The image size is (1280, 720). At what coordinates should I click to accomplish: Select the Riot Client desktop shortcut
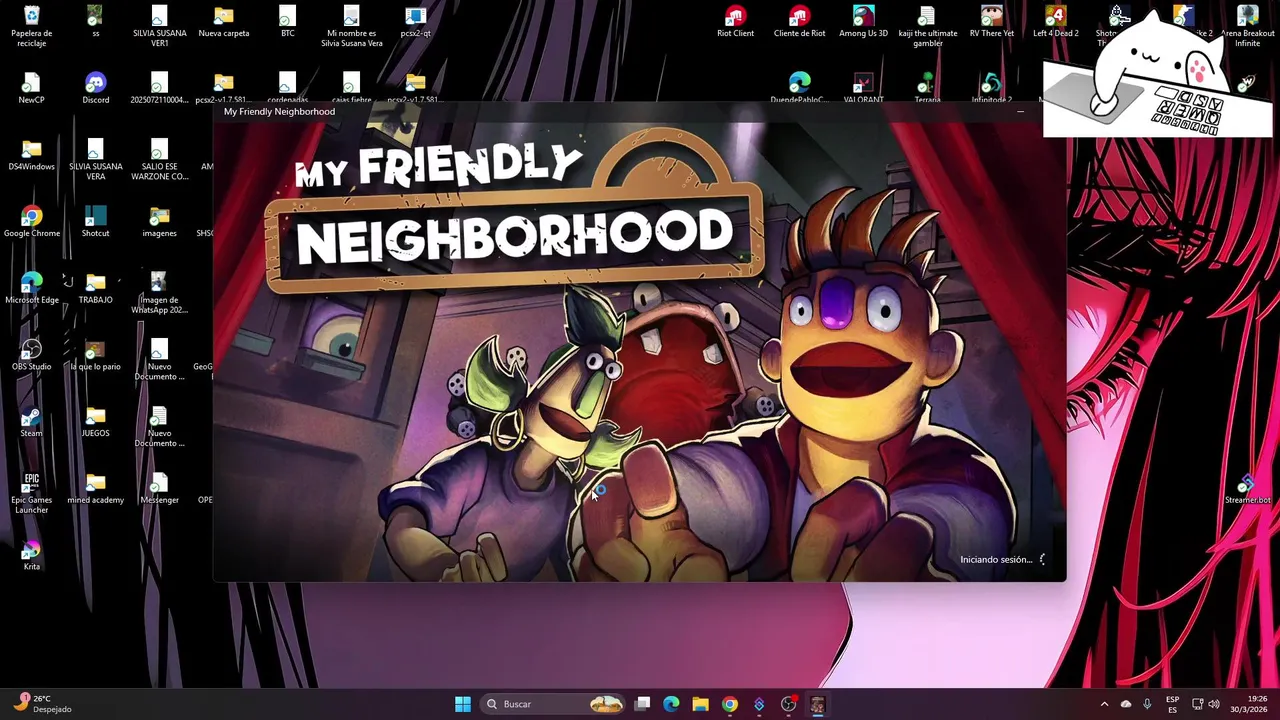(x=735, y=22)
